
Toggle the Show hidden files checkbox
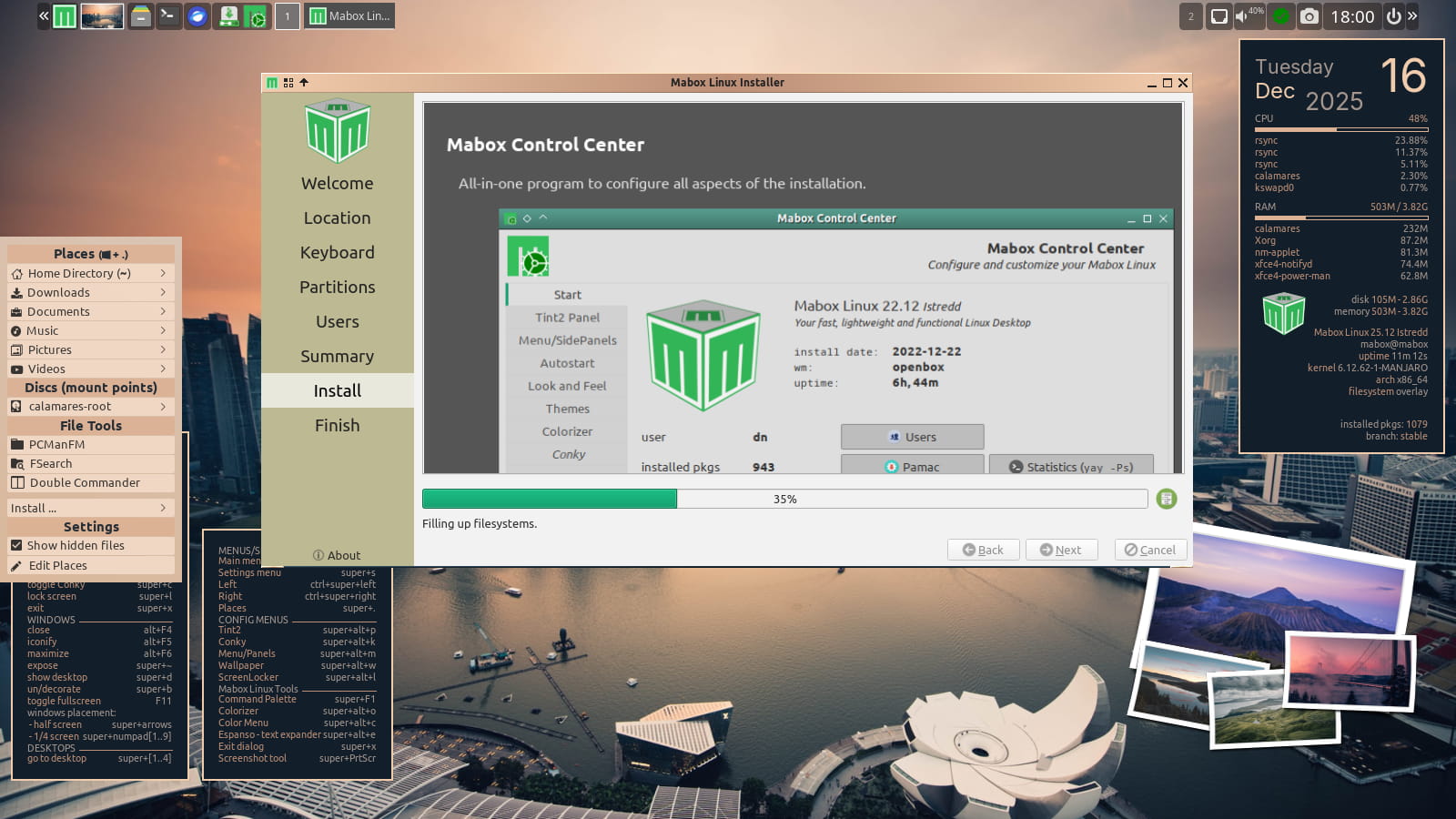tap(16, 545)
